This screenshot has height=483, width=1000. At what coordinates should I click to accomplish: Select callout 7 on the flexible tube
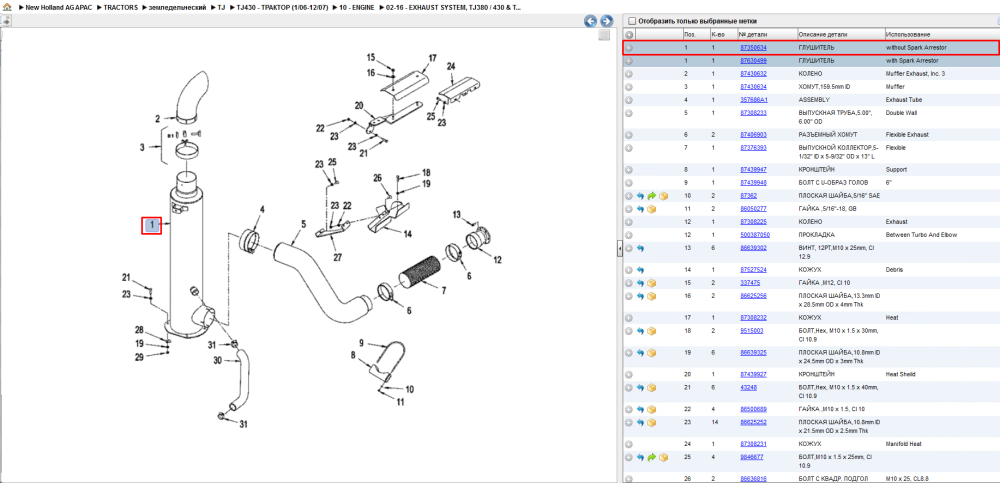pos(443,291)
